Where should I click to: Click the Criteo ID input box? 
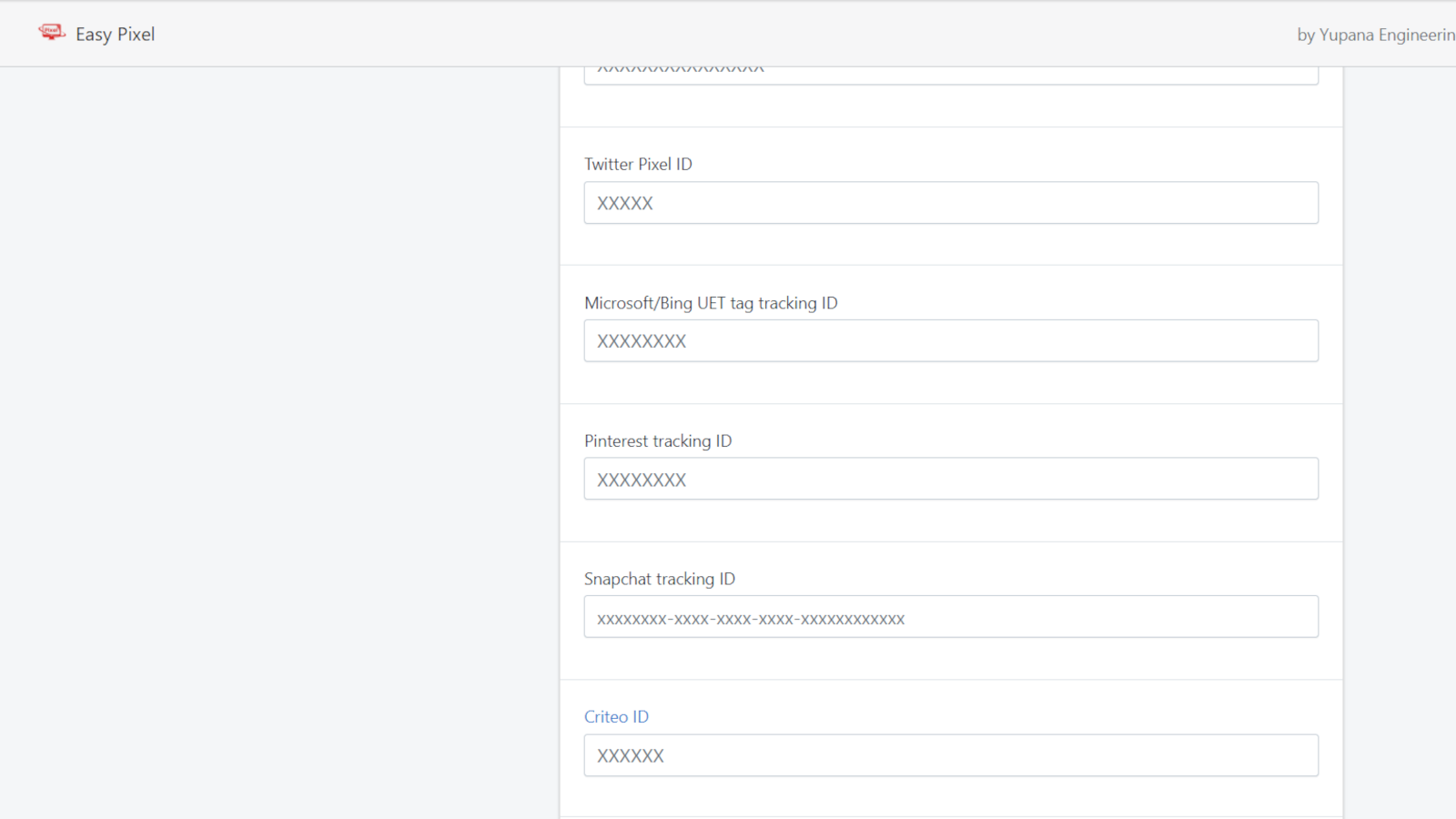tap(950, 755)
